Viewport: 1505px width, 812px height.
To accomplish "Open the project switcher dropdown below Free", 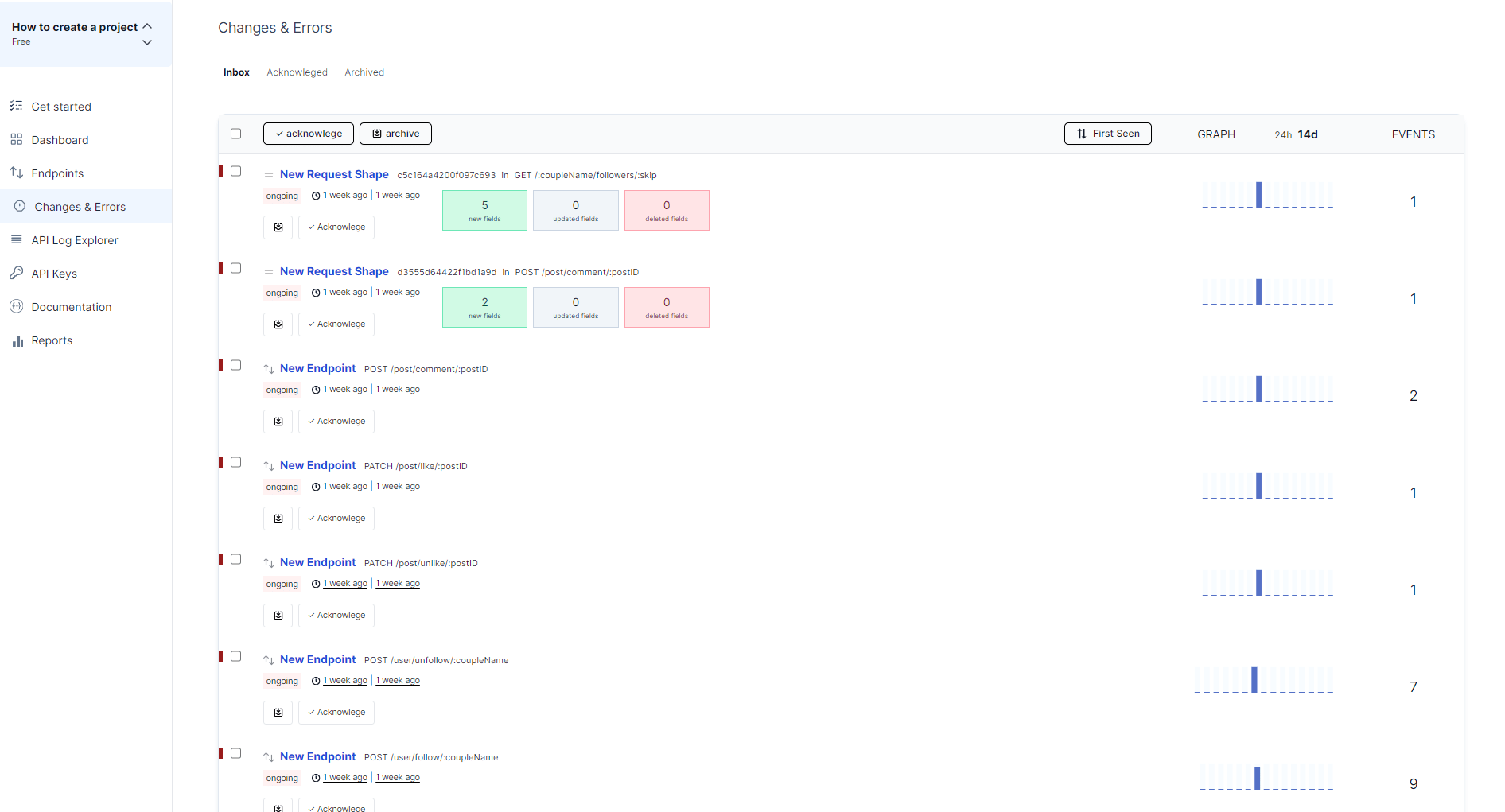I will [146, 42].
